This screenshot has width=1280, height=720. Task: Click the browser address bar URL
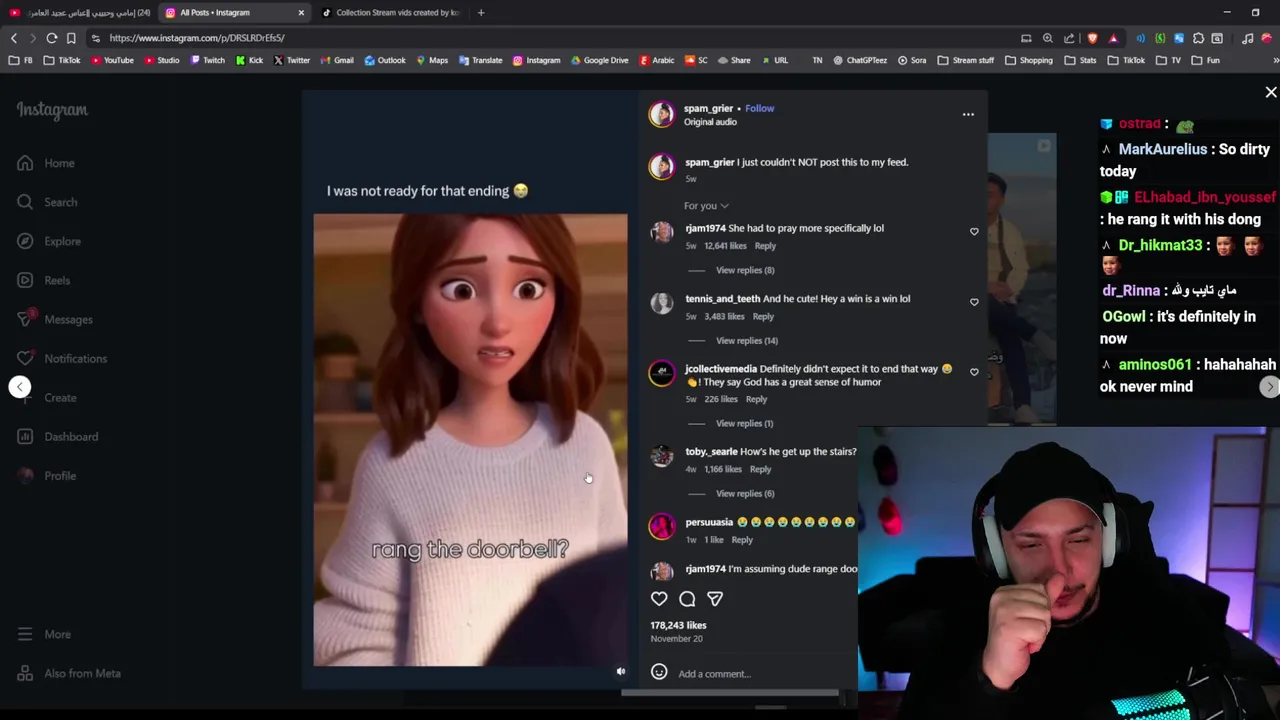[197, 38]
